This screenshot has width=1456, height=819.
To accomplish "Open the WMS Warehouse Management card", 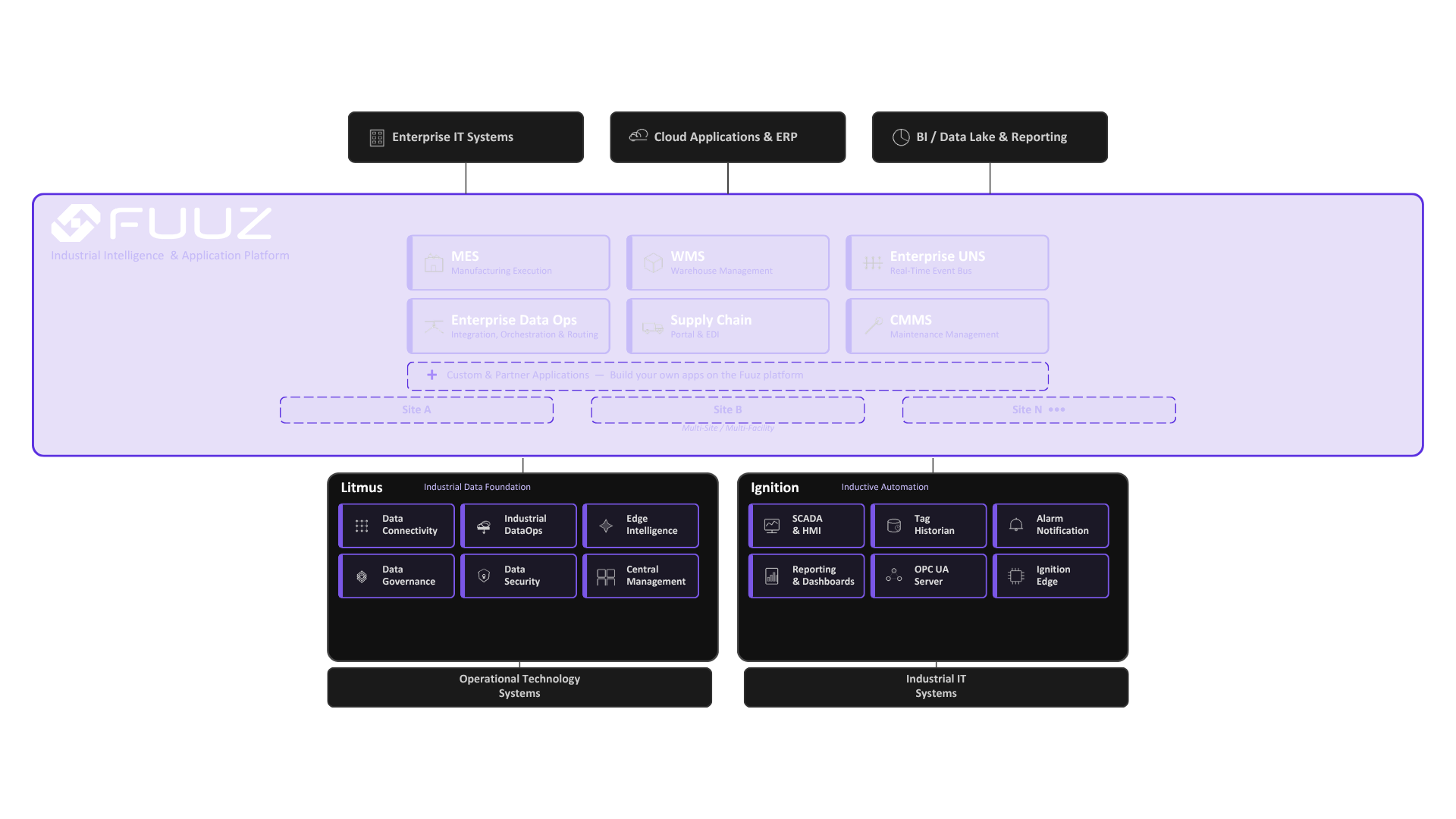I will [x=728, y=262].
